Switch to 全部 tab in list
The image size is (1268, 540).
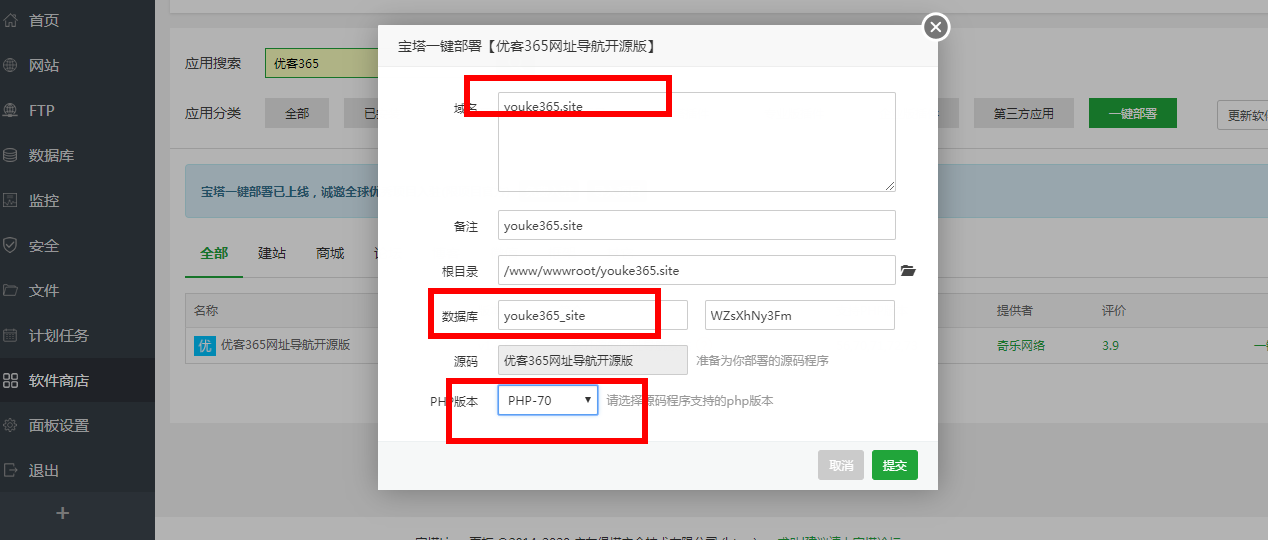tap(214, 253)
